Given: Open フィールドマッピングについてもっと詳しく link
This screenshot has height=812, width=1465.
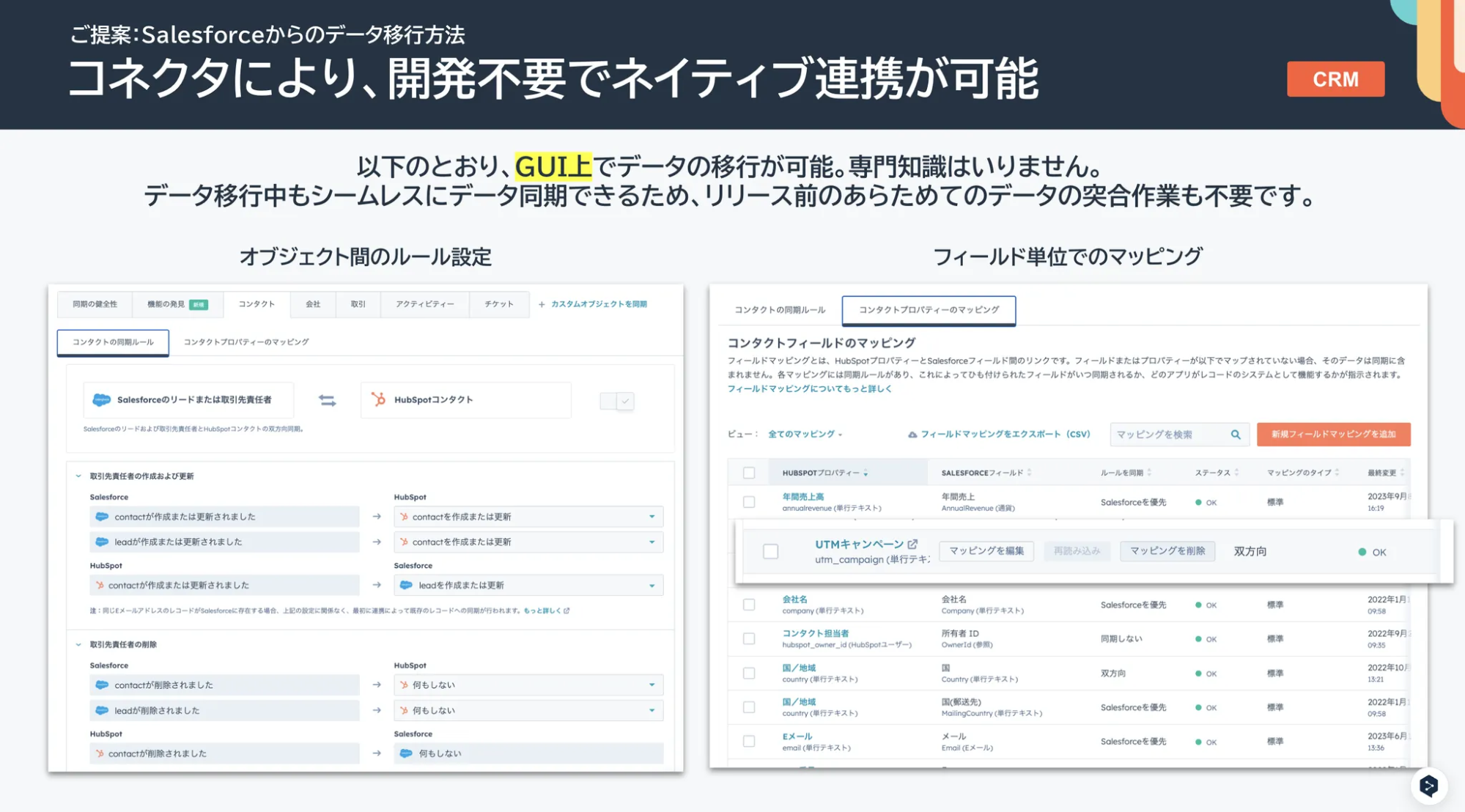Looking at the screenshot, I should tap(809, 389).
